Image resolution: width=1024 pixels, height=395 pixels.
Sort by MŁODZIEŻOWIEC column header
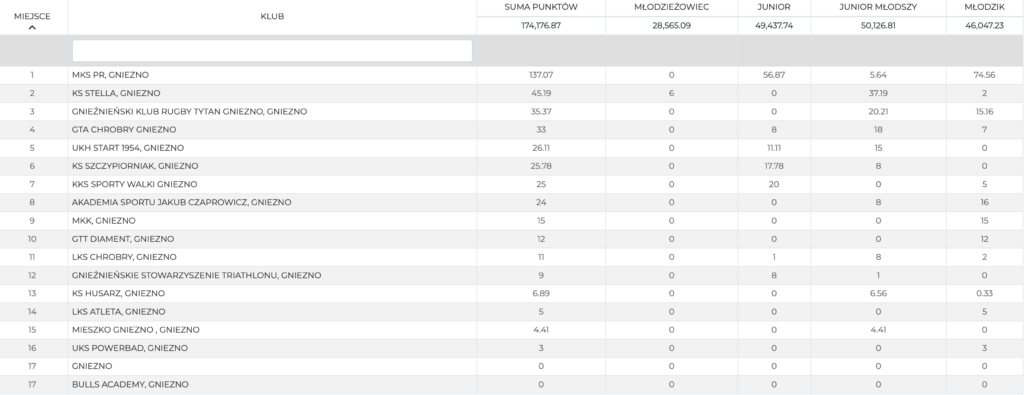(x=671, y=7)
